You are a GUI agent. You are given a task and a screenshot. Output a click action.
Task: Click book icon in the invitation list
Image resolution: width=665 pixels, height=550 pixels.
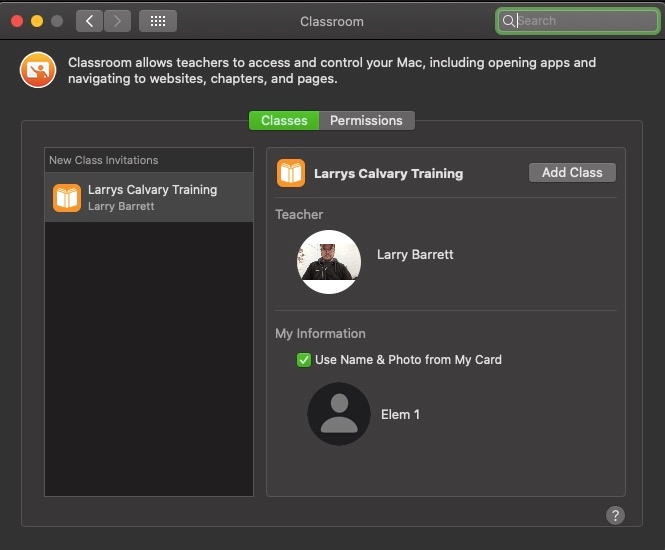(x=67, y=198)
